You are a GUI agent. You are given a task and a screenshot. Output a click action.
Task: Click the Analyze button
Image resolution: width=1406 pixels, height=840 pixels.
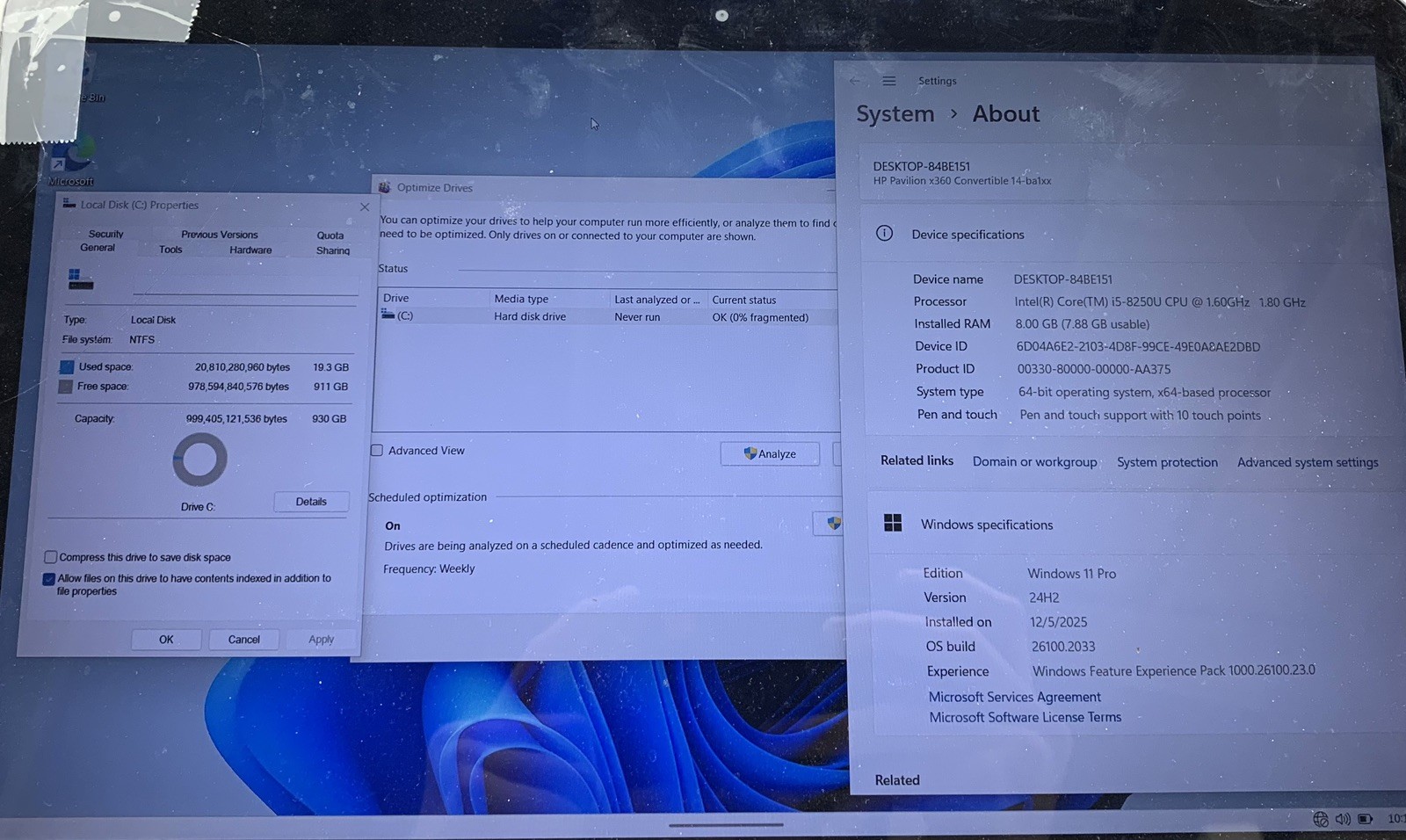770,453
